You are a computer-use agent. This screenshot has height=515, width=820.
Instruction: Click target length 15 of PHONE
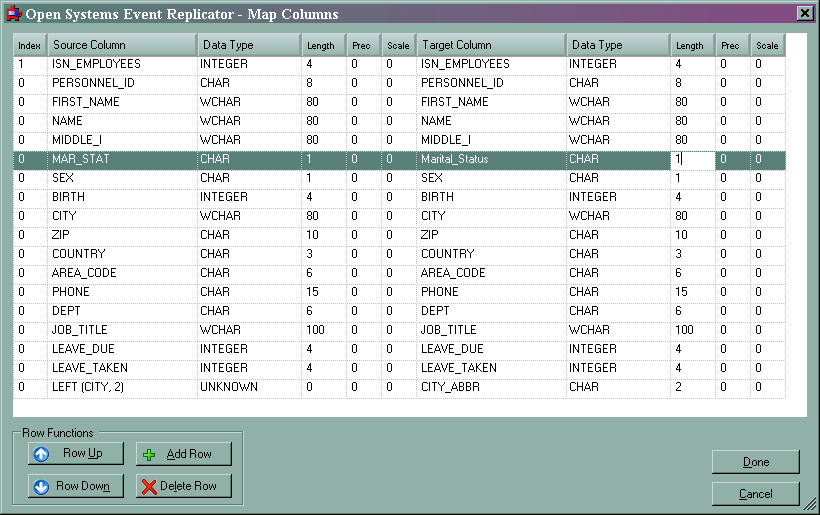692,292
